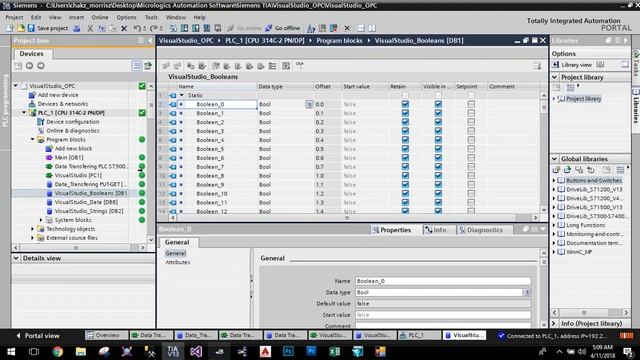
Task: Click the New project toolbar icon
Action: coord(9,28)
